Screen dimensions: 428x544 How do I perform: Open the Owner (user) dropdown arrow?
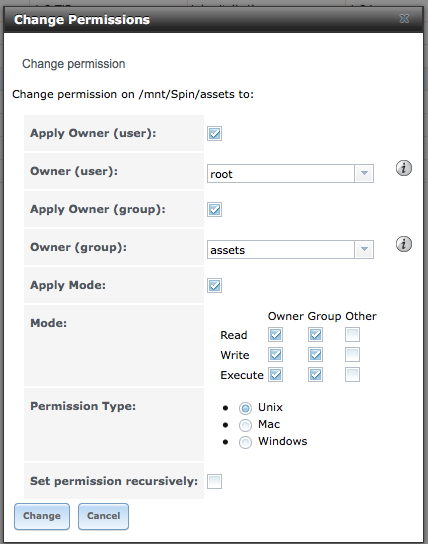(364, 173)
